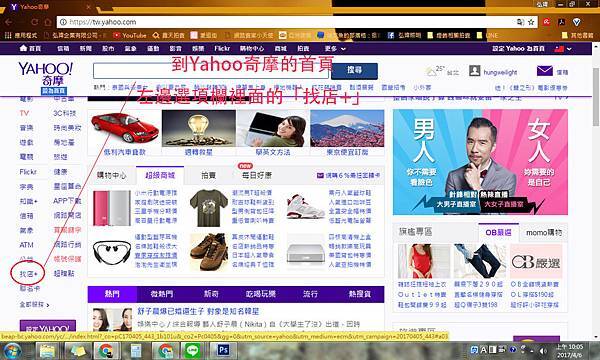Image resolution: width=600 pixels, height=360 pixels.
Task: Open the YouTube bookmark
Action: point(130,35)
